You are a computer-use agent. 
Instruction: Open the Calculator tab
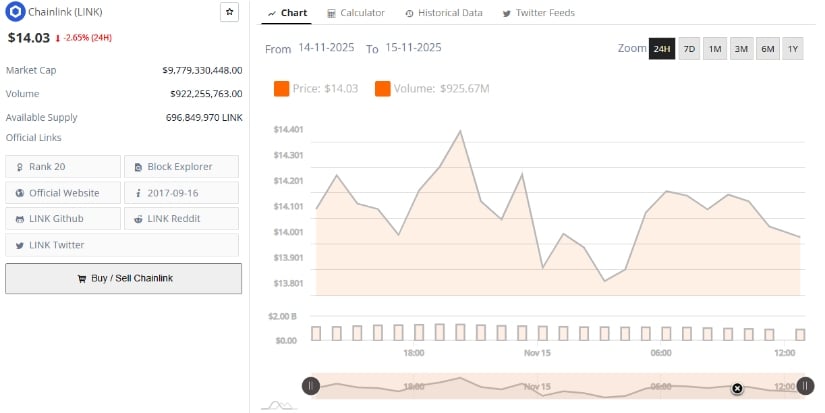point(355,13)
